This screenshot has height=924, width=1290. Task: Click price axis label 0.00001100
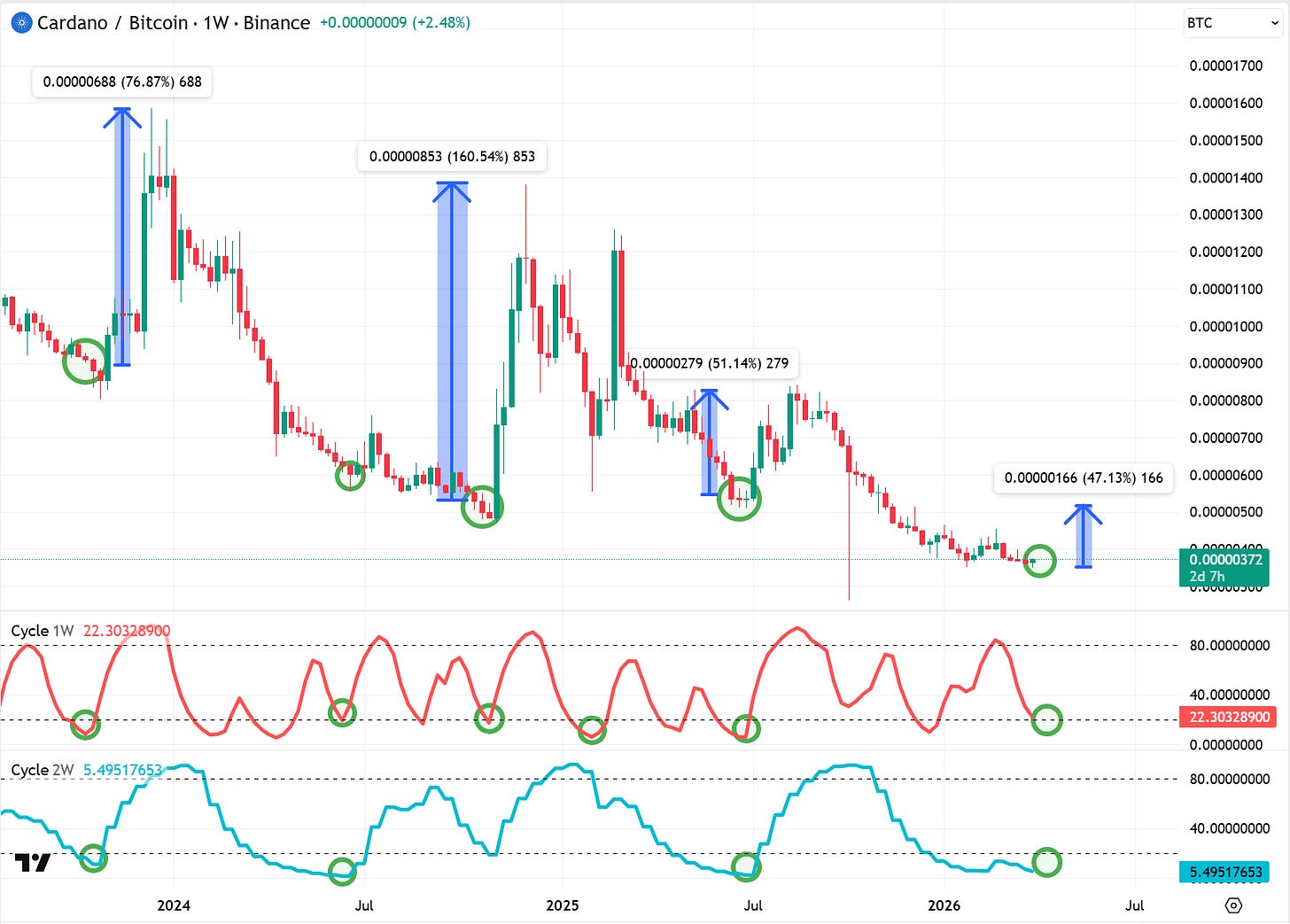point(1225,289)
